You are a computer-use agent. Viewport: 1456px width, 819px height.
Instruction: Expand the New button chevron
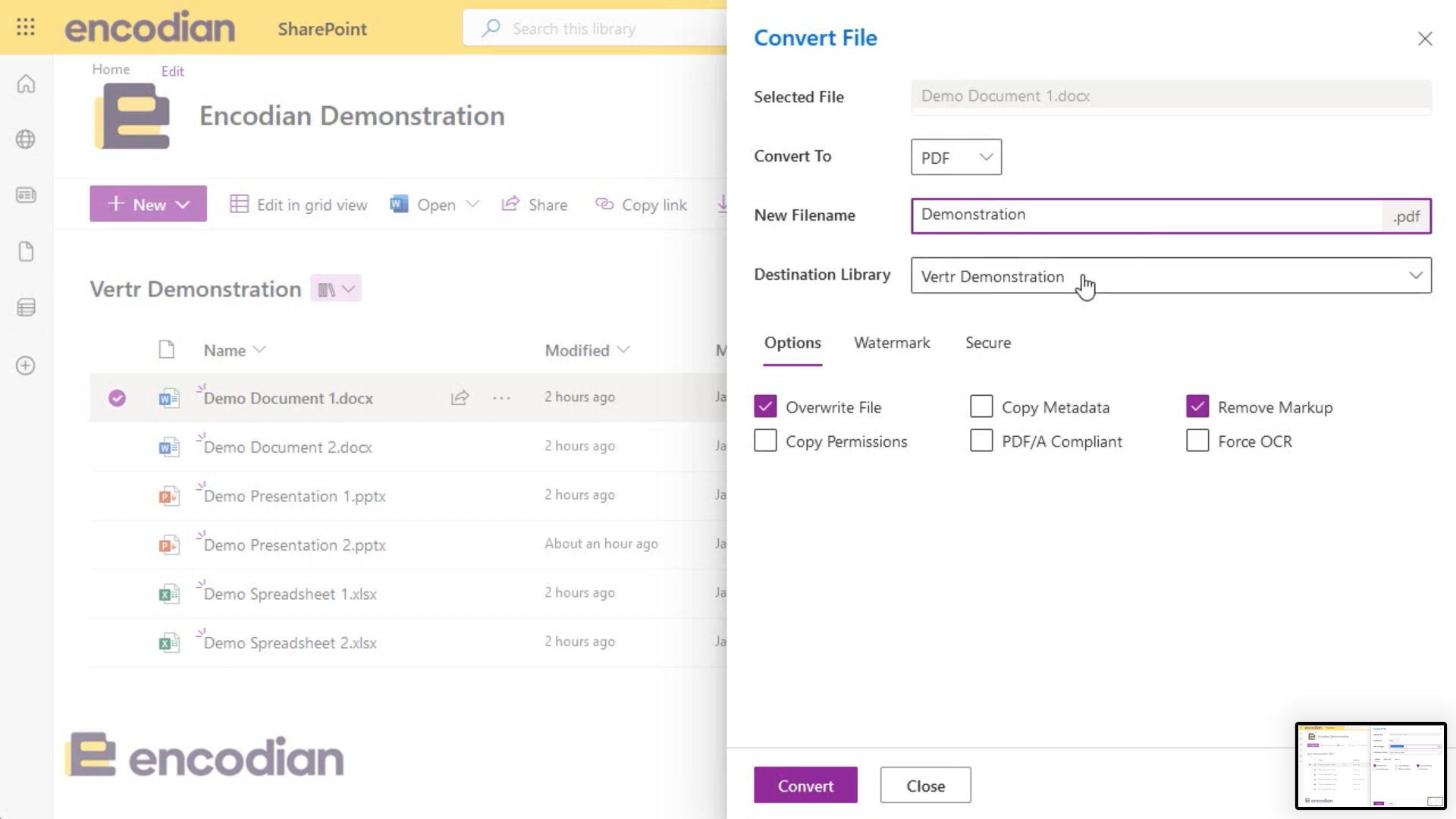(x=183, y=205)
